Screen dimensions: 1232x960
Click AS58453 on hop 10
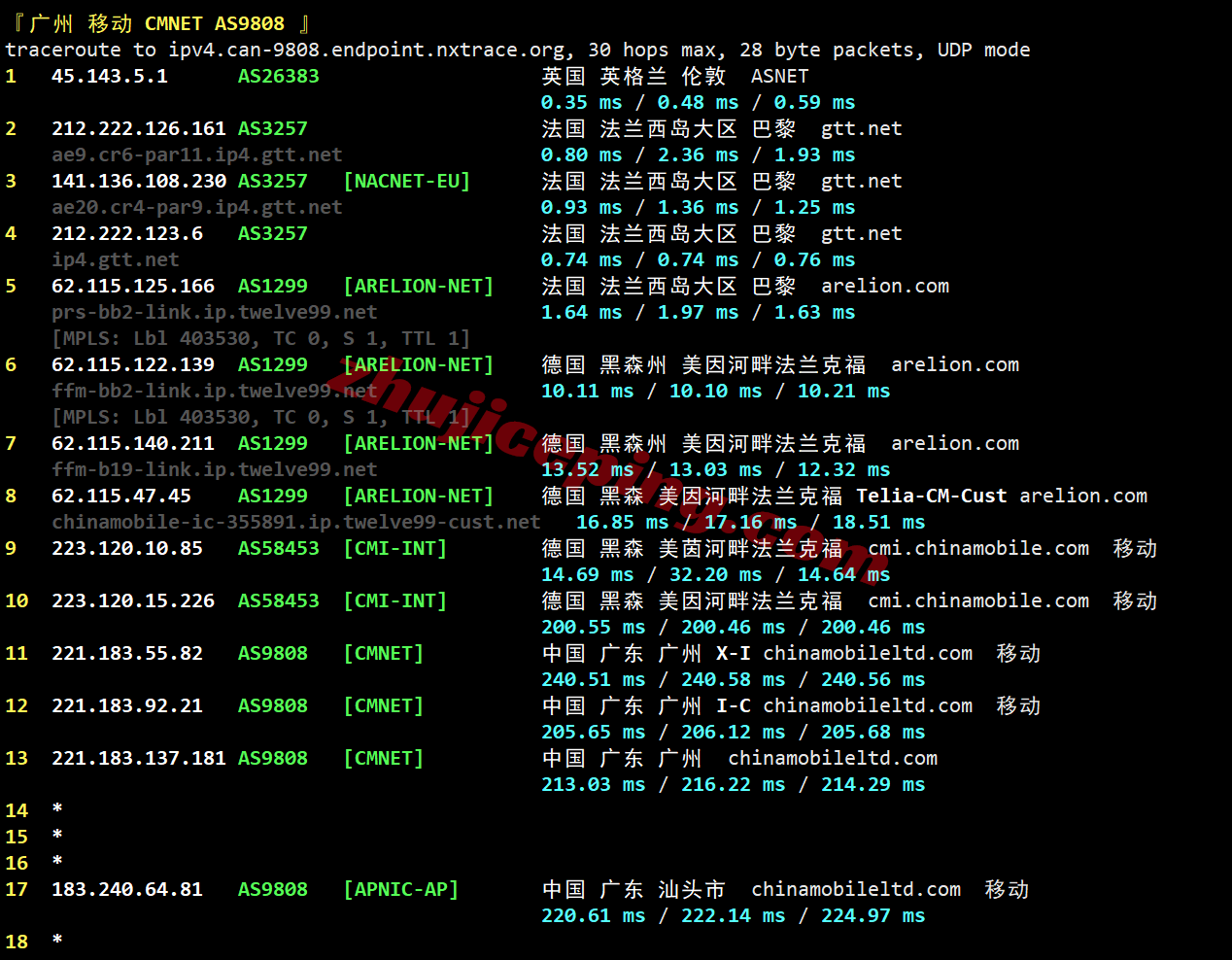click(x=279, y=600)
